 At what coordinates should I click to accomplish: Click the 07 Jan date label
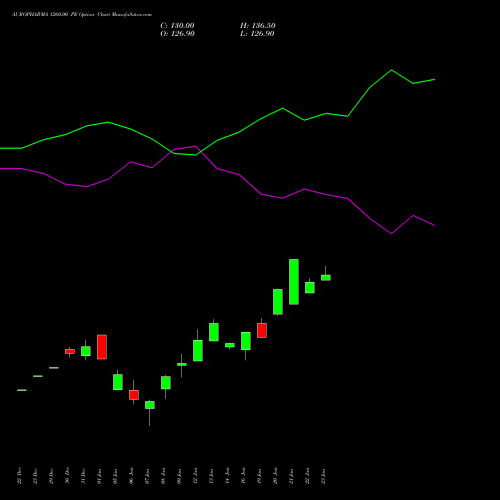147,476
